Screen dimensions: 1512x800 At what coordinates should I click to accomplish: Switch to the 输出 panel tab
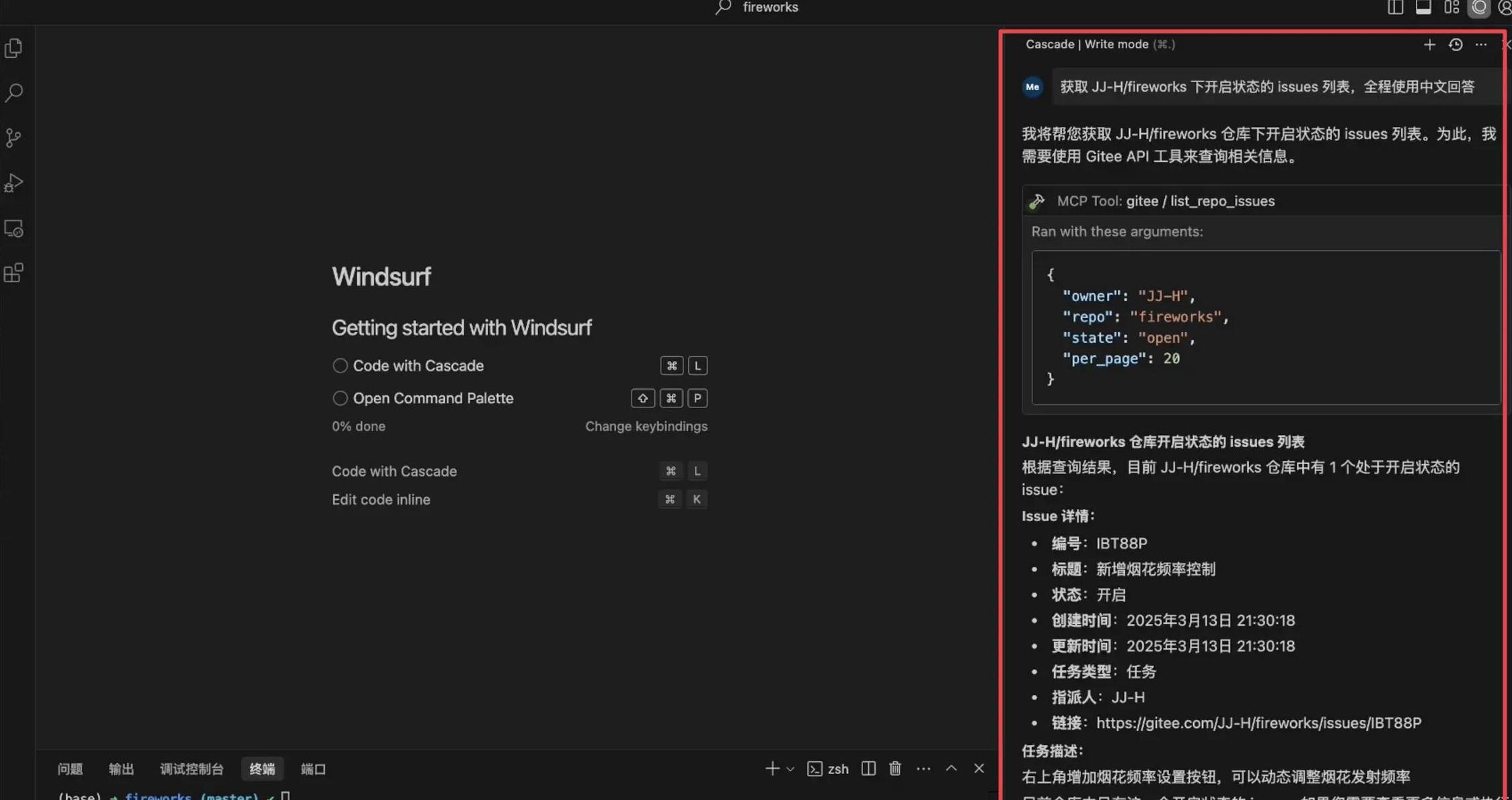[x=121, y=769]
